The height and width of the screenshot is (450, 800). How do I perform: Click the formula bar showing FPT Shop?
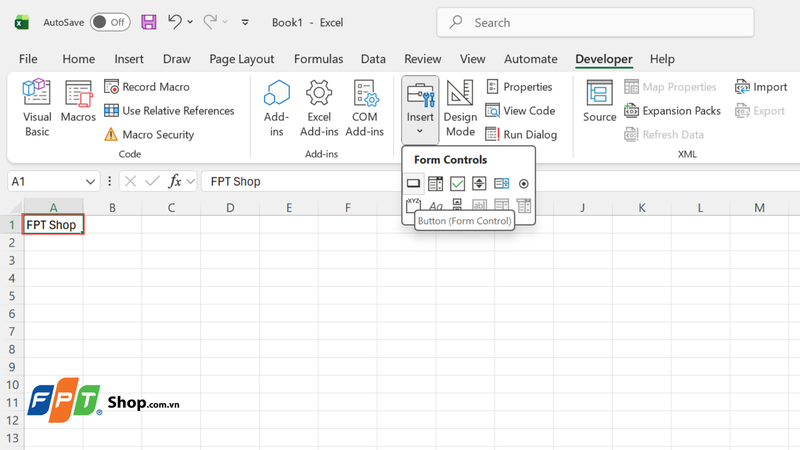click(x=500, y=182)
